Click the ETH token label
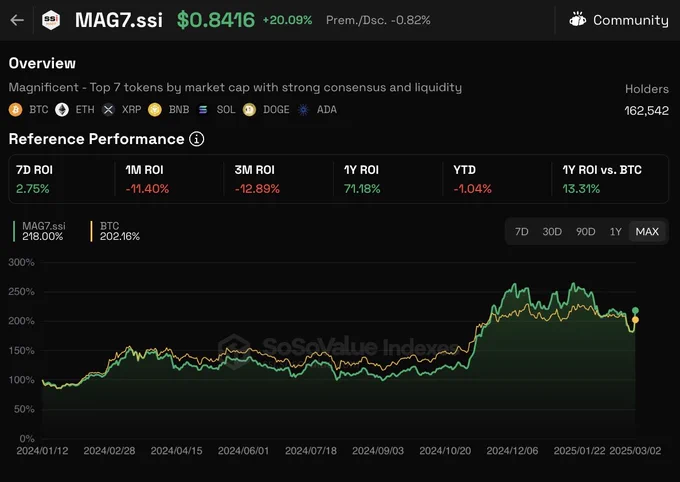680x482 pixels. 85,109
